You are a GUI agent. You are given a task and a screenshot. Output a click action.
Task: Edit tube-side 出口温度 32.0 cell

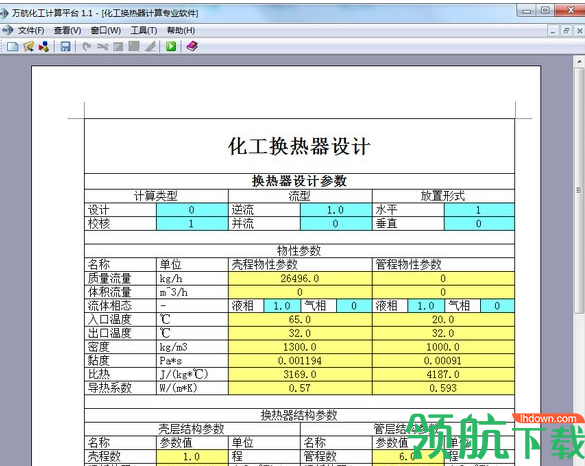pyautogui.click(x=443, y=333)
